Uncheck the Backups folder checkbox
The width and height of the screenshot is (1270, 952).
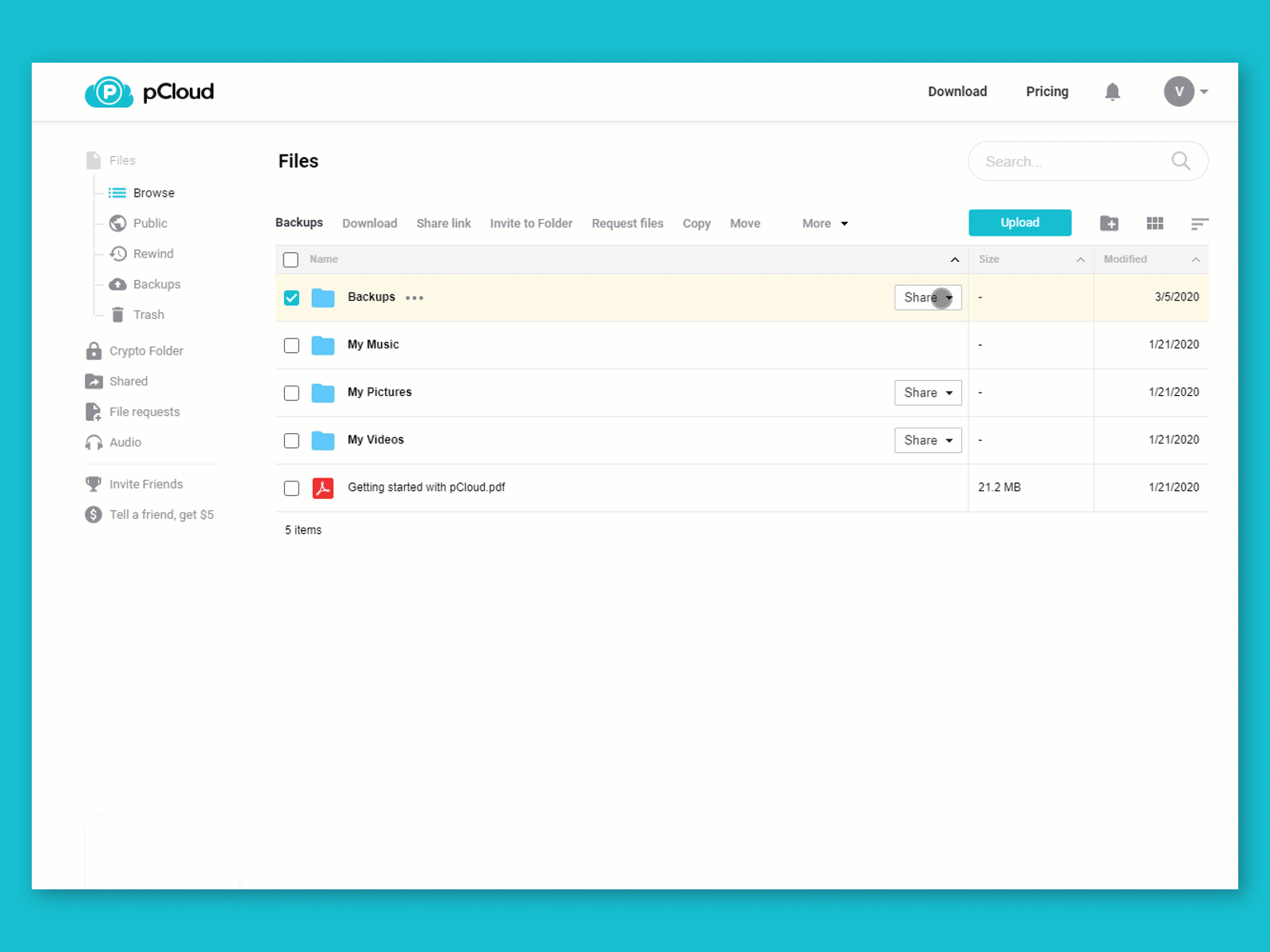[291, 297]
